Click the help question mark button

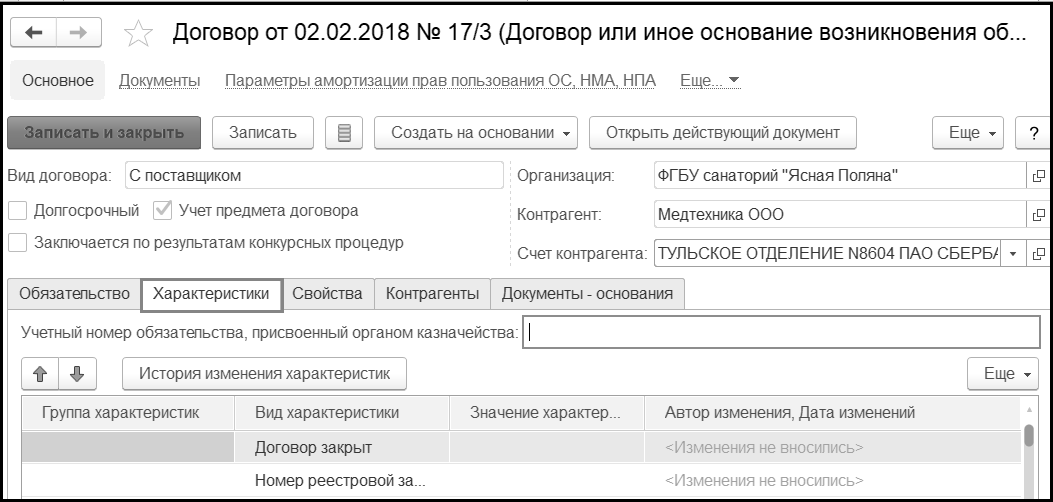1033,132
